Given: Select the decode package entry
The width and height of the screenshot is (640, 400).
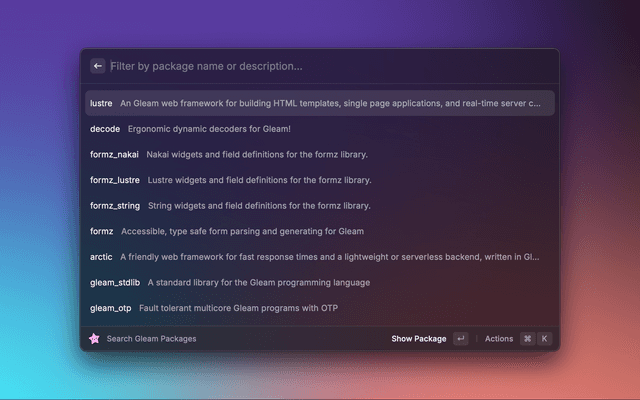Looking at the screenshot, I should (x=105, y=129).
